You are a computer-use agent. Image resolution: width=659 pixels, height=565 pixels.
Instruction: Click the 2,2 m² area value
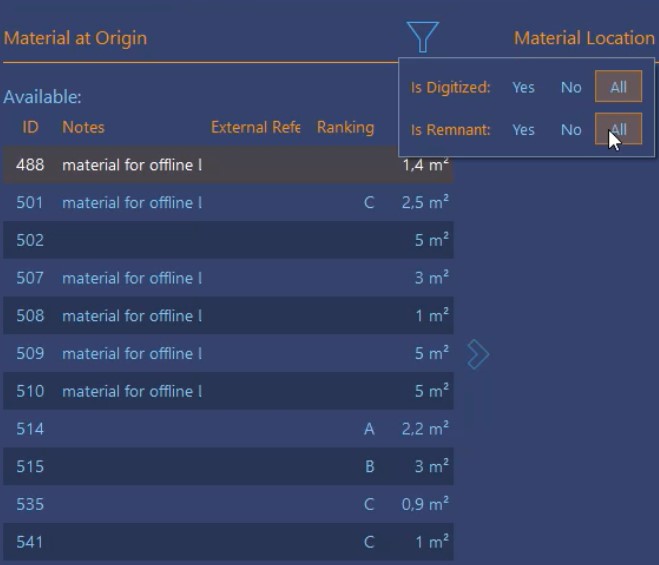pyautogui.click(x=425, y=428)
